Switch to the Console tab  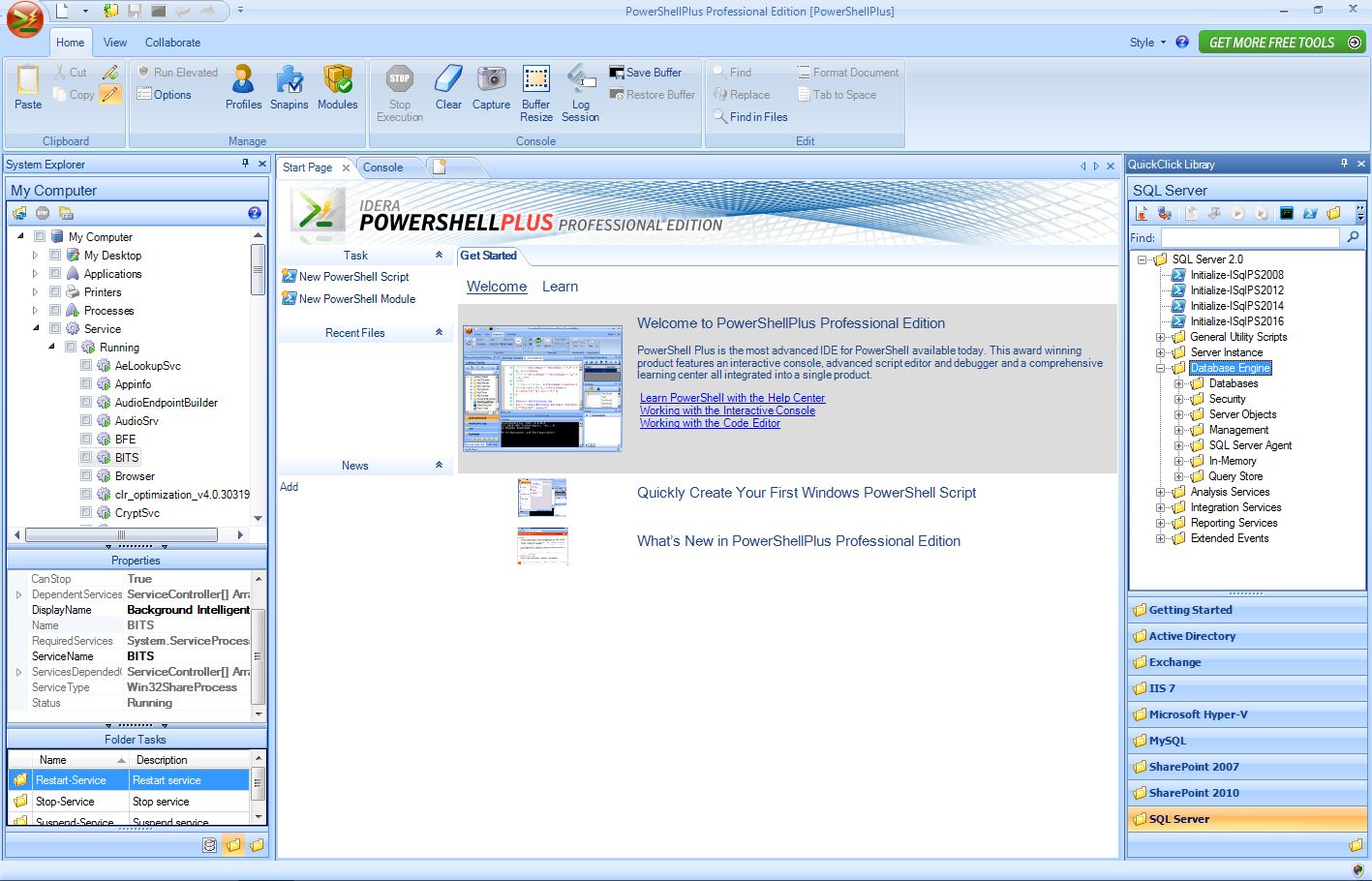(x=383, y=167)
